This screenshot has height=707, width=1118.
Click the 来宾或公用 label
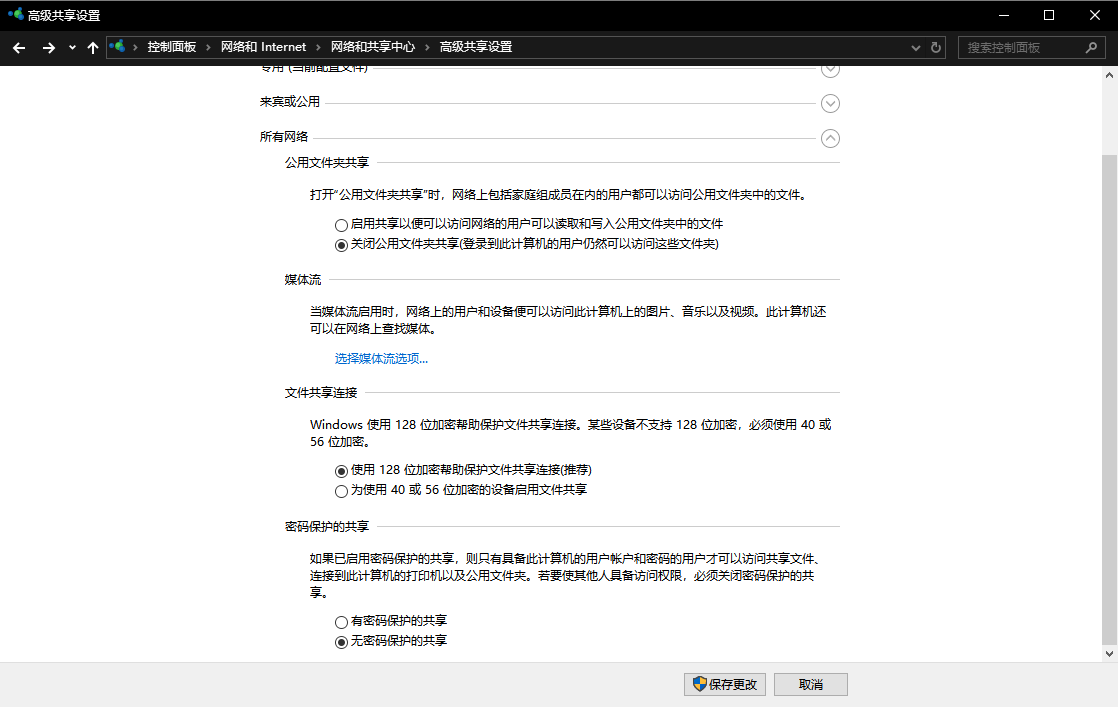(289, 102)
